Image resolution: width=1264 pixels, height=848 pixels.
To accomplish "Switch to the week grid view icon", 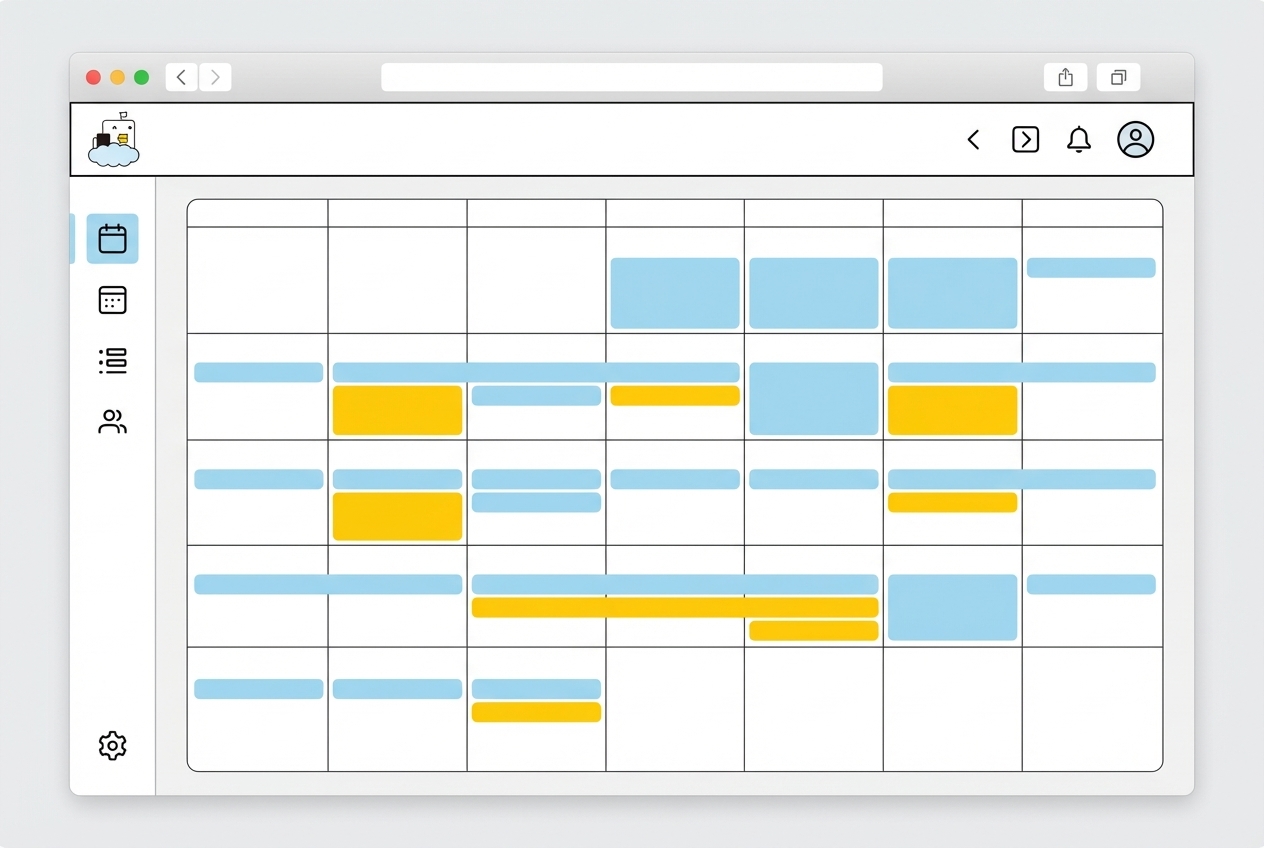I will coord(112,300).
